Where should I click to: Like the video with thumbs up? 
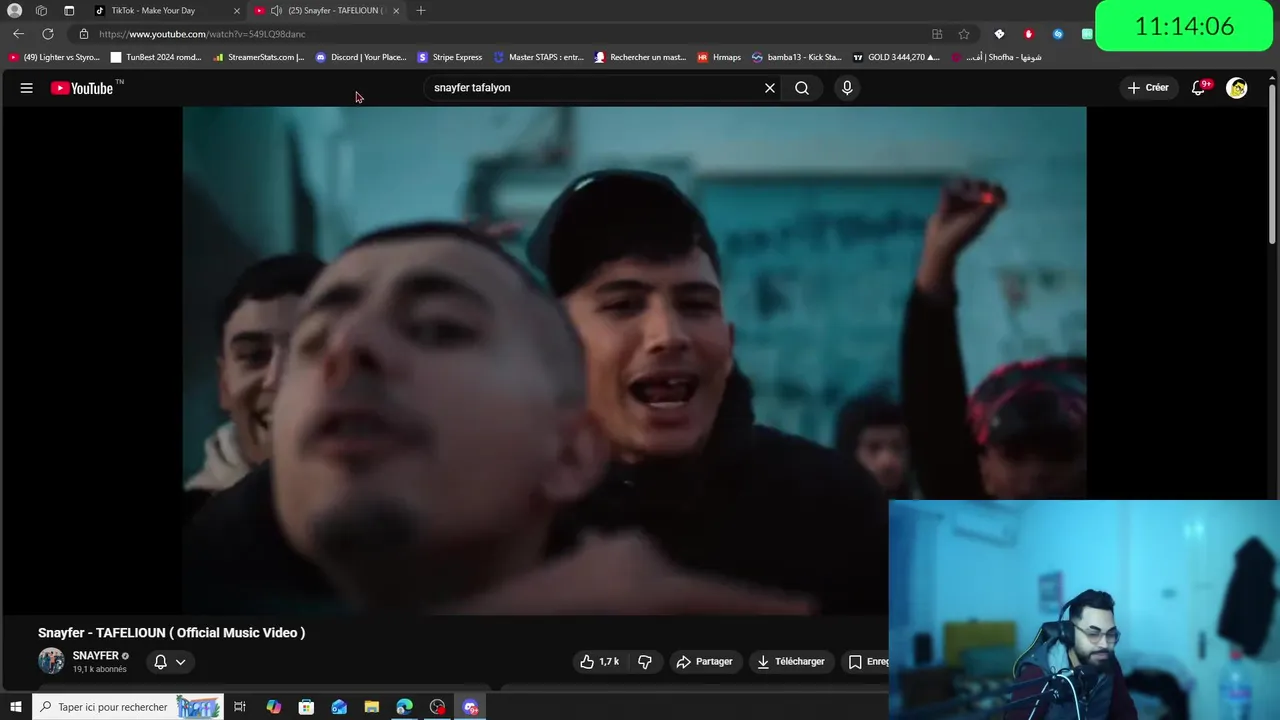pos(600,662)
